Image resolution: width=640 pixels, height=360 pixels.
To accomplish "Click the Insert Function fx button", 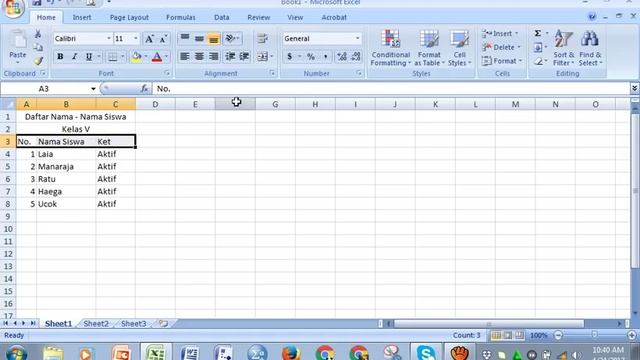I will point(144,89).
